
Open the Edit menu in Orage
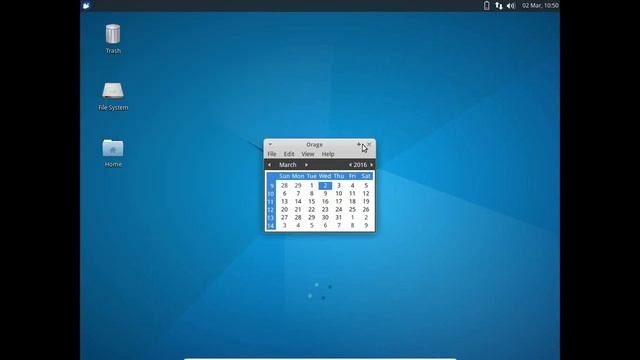289,154
